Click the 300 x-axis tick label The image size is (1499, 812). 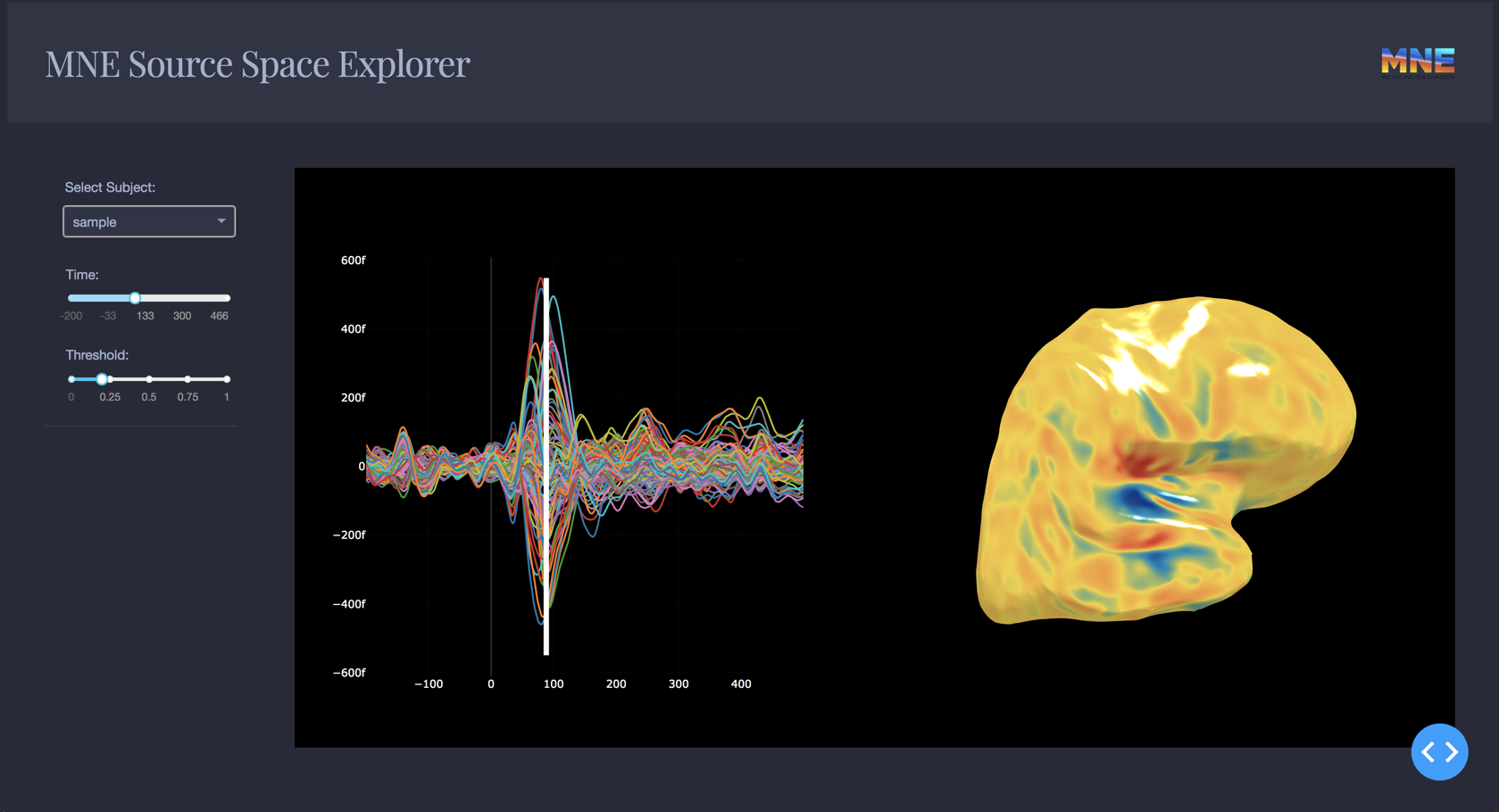pyautogui.click(x=679, y=684)
